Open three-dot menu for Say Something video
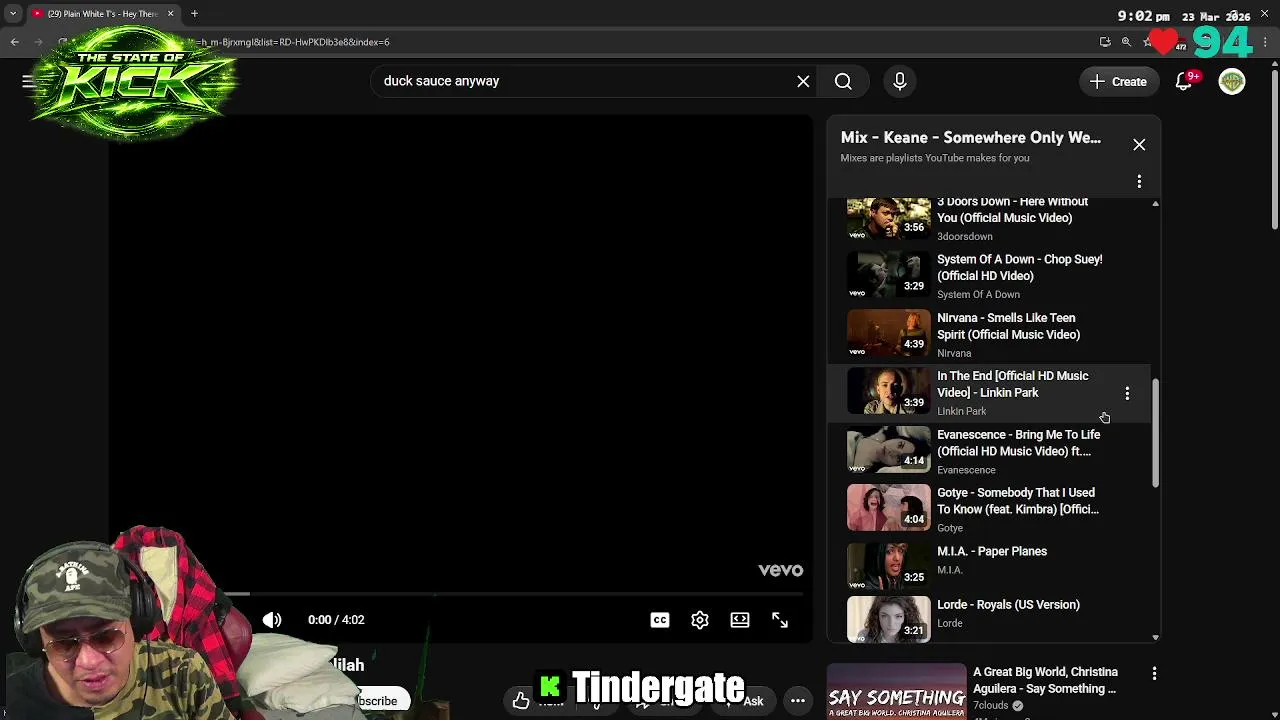The width and height of the screenshot is (1280, 720). click(x=1154, y=674)
